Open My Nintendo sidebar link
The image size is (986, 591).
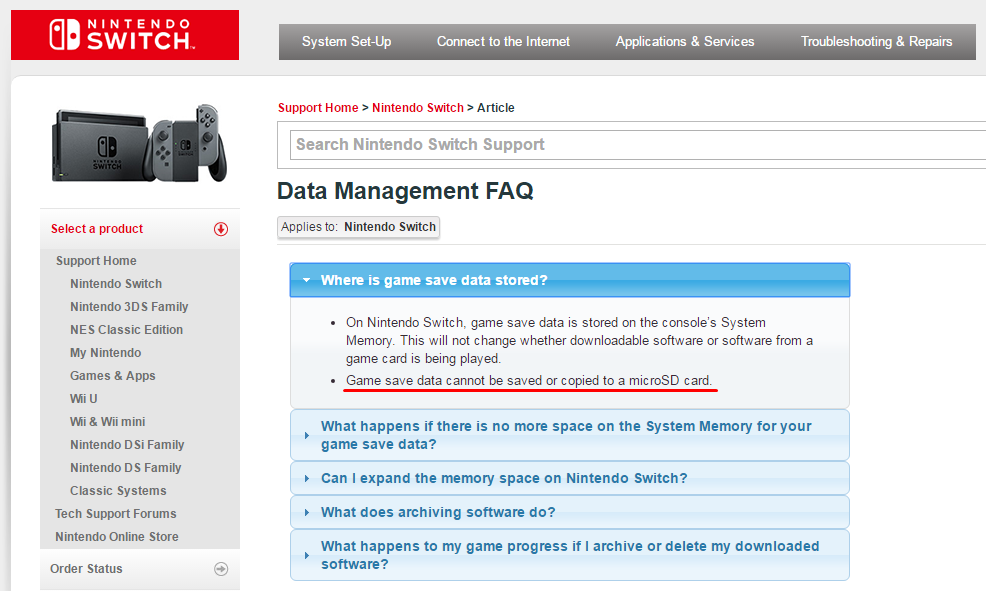106,353
